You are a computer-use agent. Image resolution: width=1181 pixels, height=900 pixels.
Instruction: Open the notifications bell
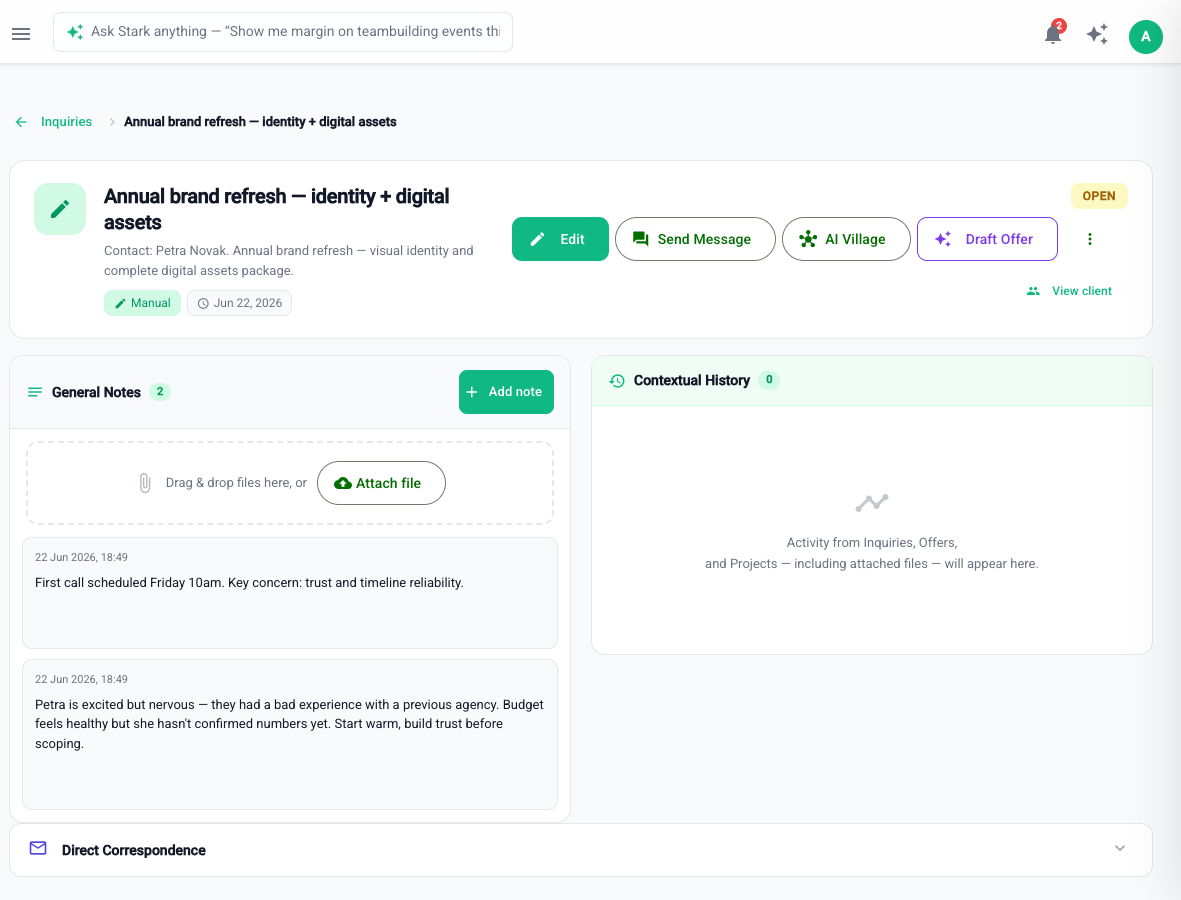[1053, 34]
